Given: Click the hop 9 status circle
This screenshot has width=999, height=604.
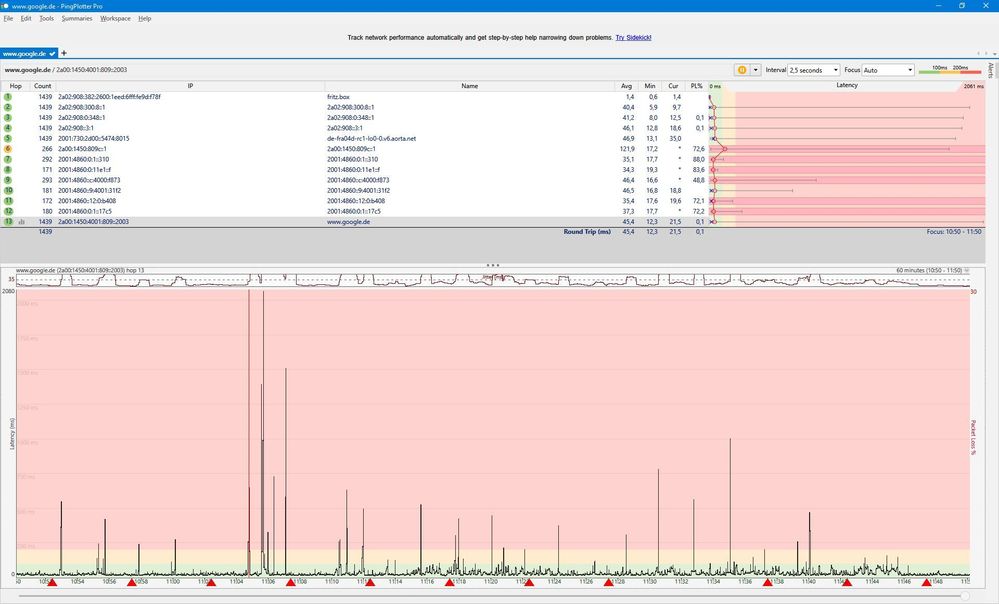Looking at the screenshot, I should click(8, 180).
